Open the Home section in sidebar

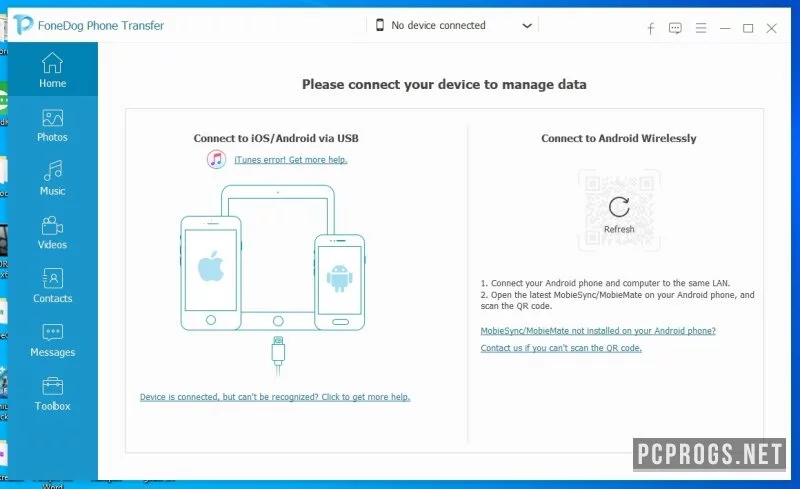click(x=53, y=69)
